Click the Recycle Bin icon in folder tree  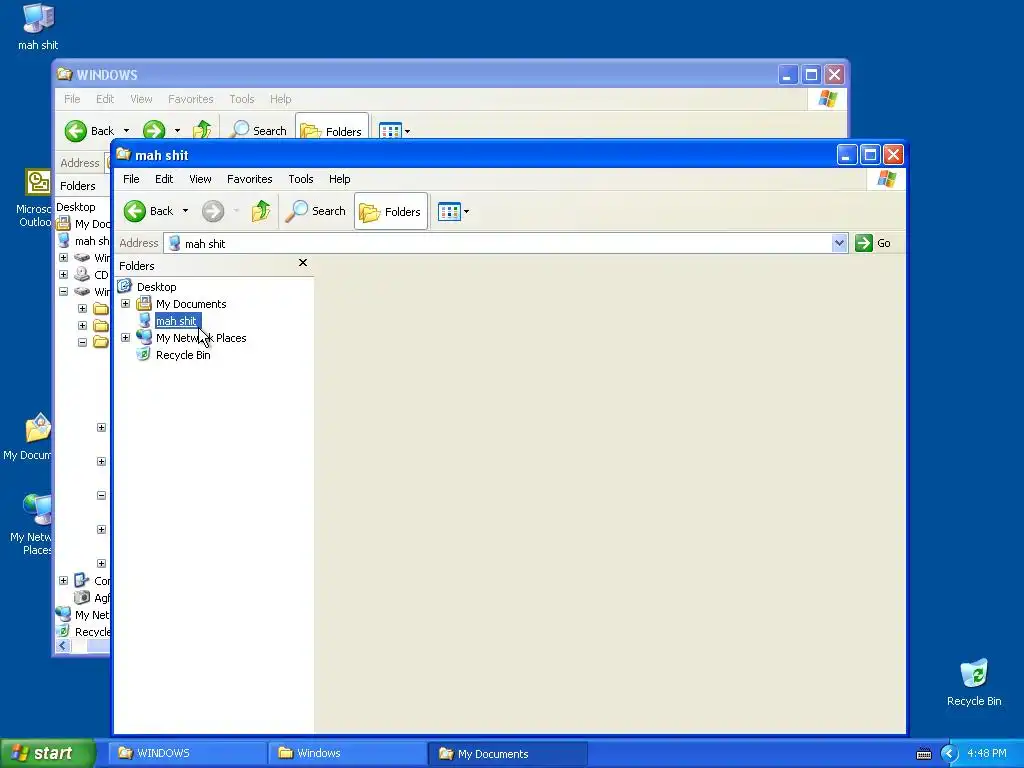144,354
